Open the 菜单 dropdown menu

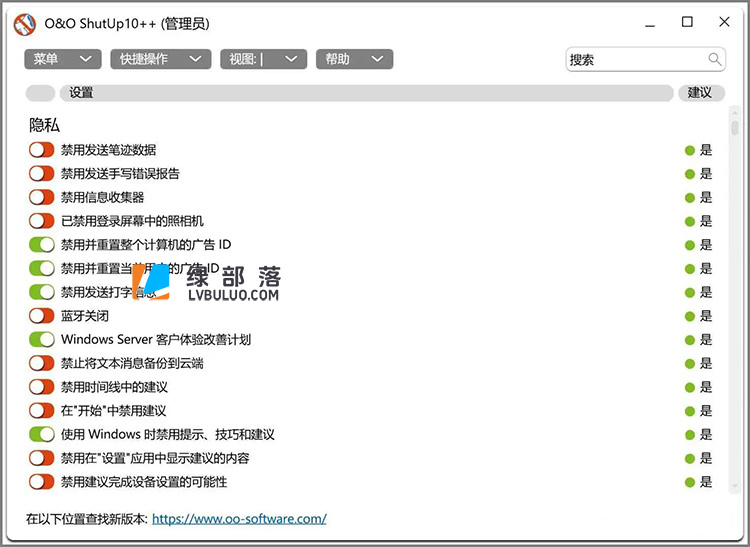63,59
